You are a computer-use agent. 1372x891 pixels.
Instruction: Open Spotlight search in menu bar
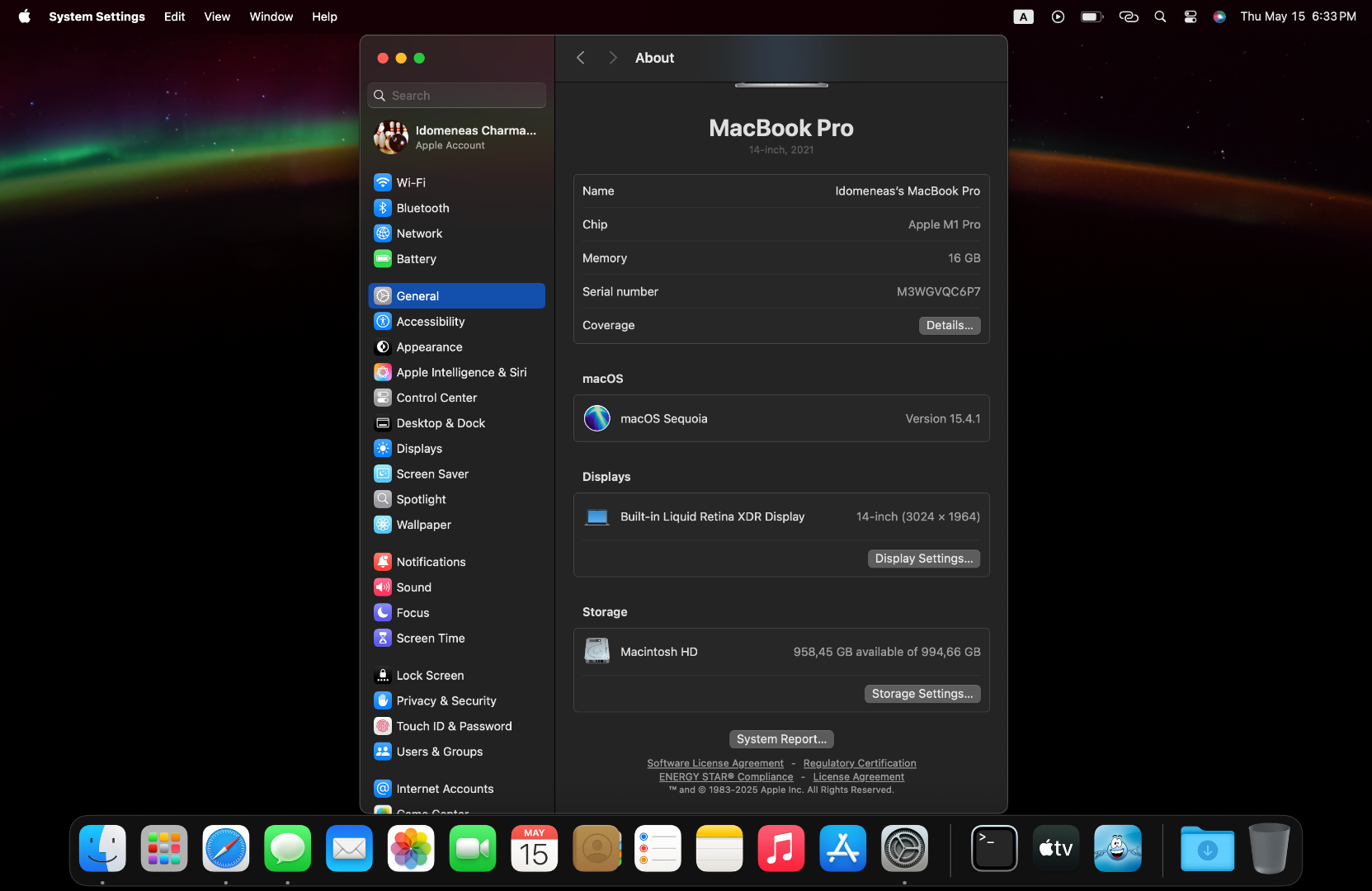(1160, 16)
